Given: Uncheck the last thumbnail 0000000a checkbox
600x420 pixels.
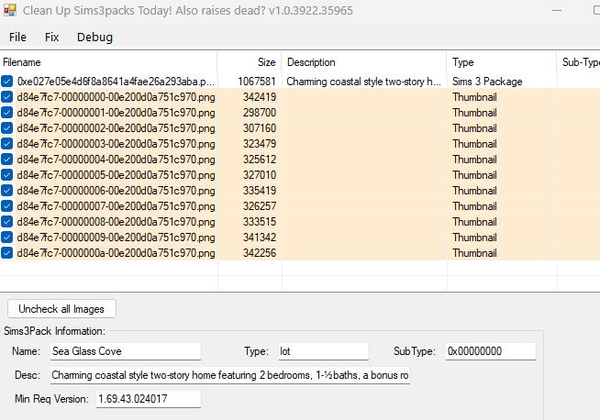Looking at the screenshot, I should click(8, 253).
